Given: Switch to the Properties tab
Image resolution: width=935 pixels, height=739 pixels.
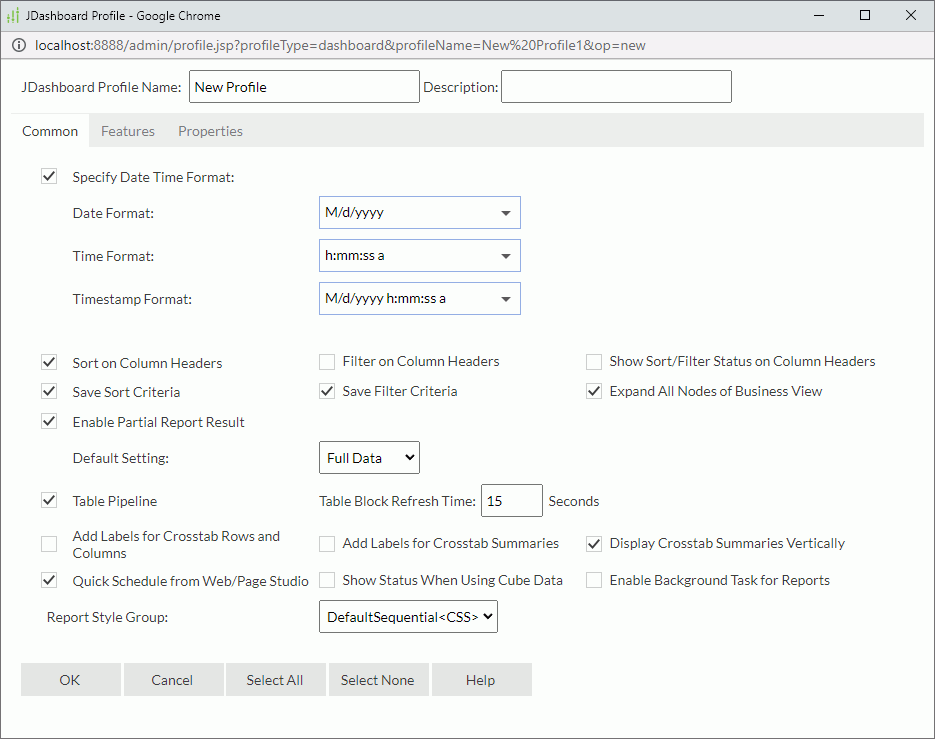Looking at the screenshot, I should pyautogui.click(x=210, y=130).
